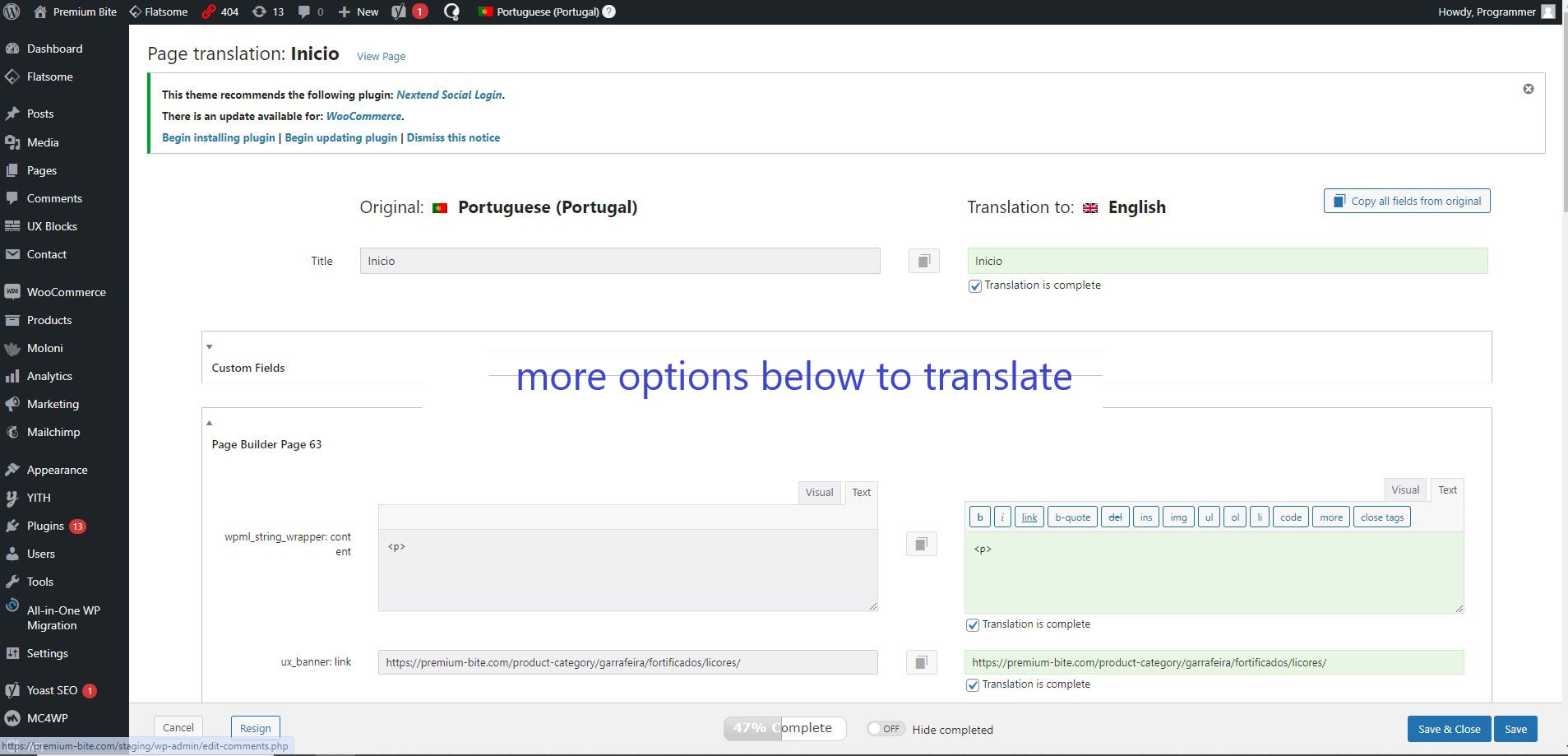Open broken links 404 indicator

pos(220,12)
